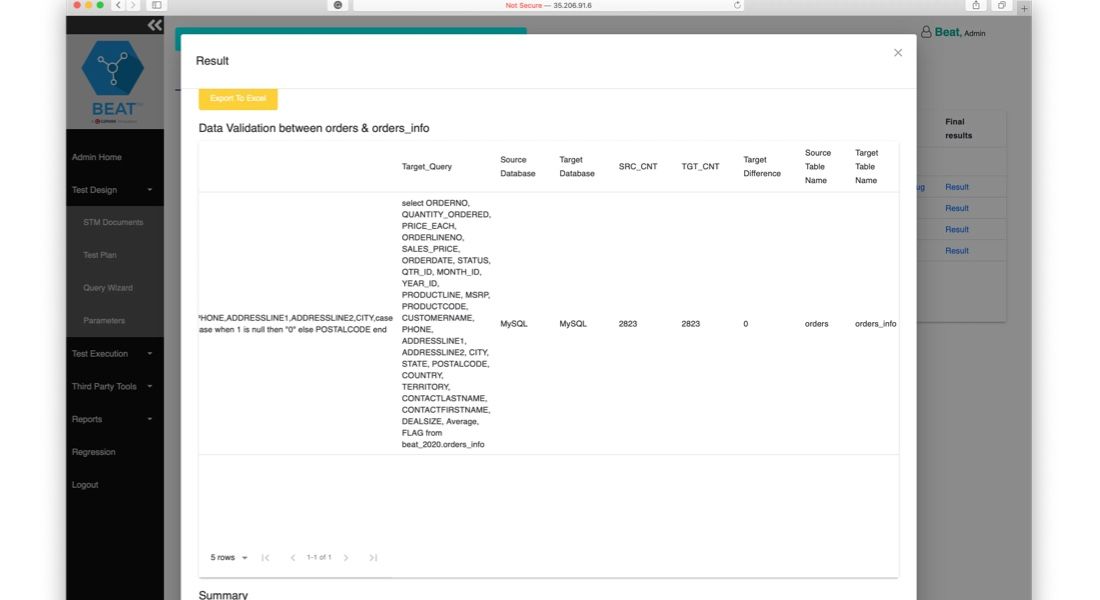Viewport: 1100px width, 600px height.
Task: Click the browser back arrow
Action: pyautogui.click(x=117, y=6)
